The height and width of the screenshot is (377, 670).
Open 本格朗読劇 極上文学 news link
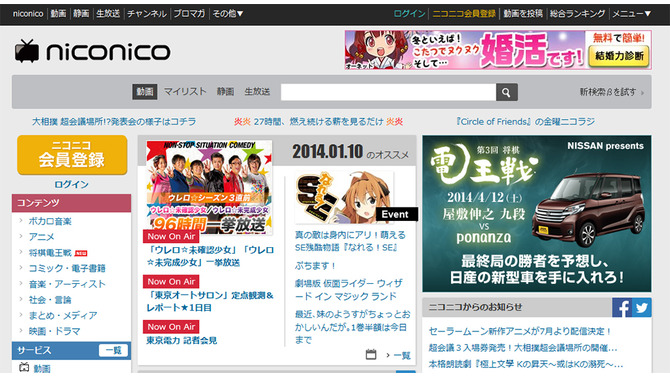[x=526, y=364]
